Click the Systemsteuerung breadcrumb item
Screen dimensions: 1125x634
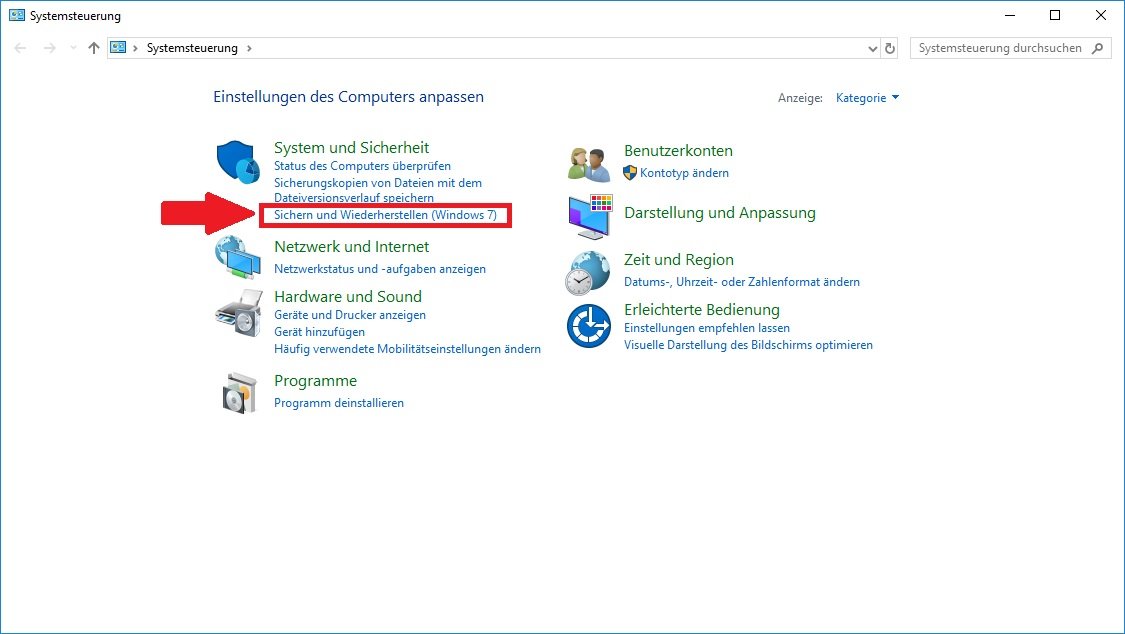[192, 48]
